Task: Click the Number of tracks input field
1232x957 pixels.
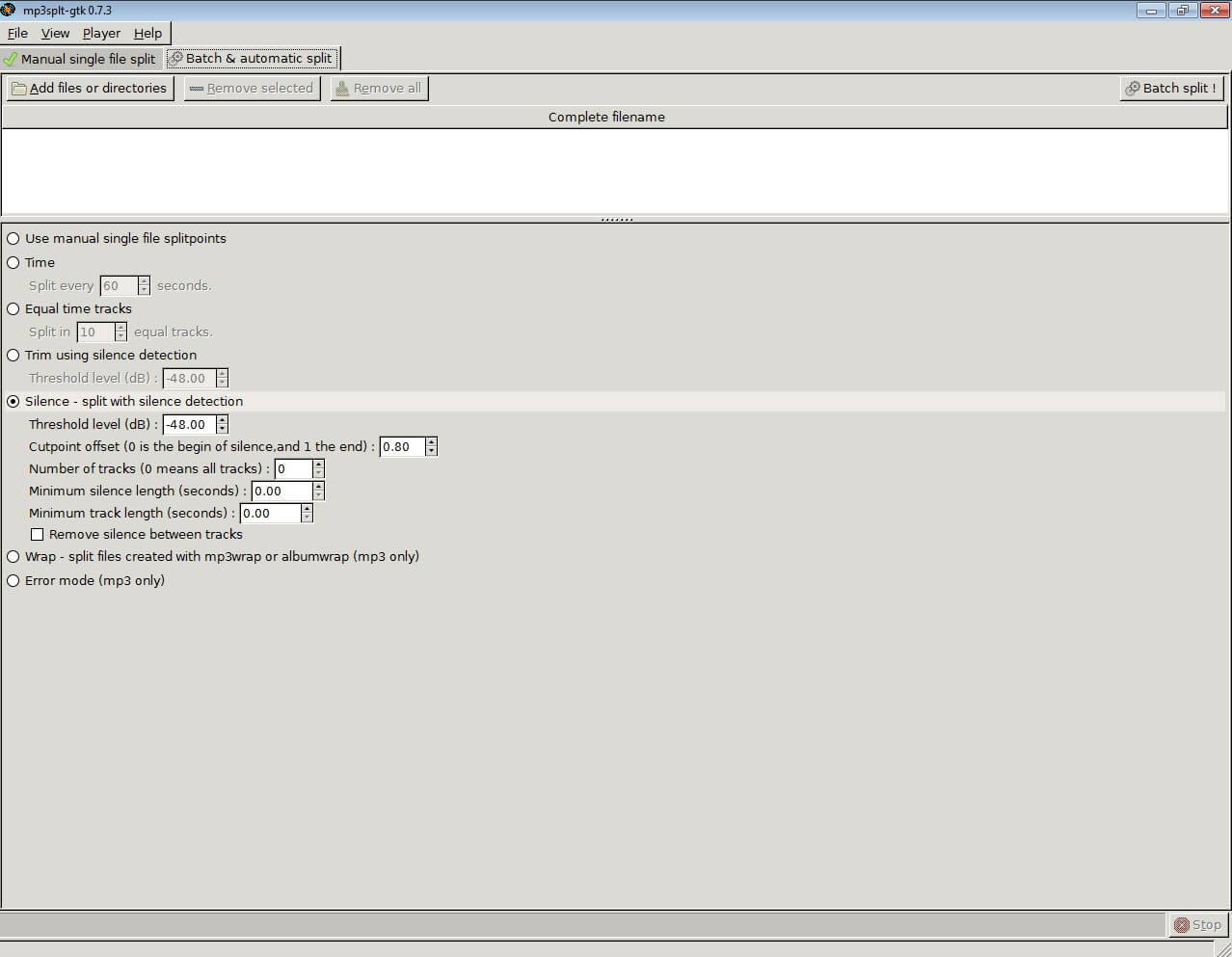Action: point(293,468)
